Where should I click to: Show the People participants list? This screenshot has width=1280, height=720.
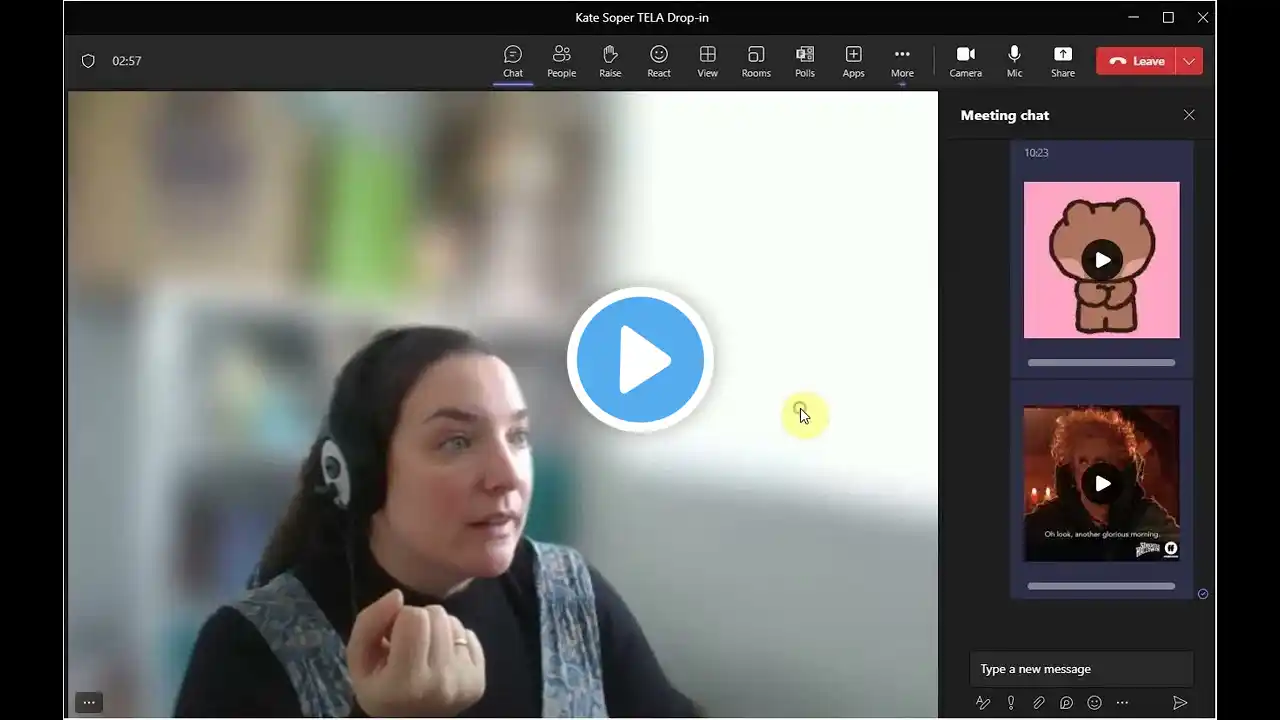tap(561, 61)
